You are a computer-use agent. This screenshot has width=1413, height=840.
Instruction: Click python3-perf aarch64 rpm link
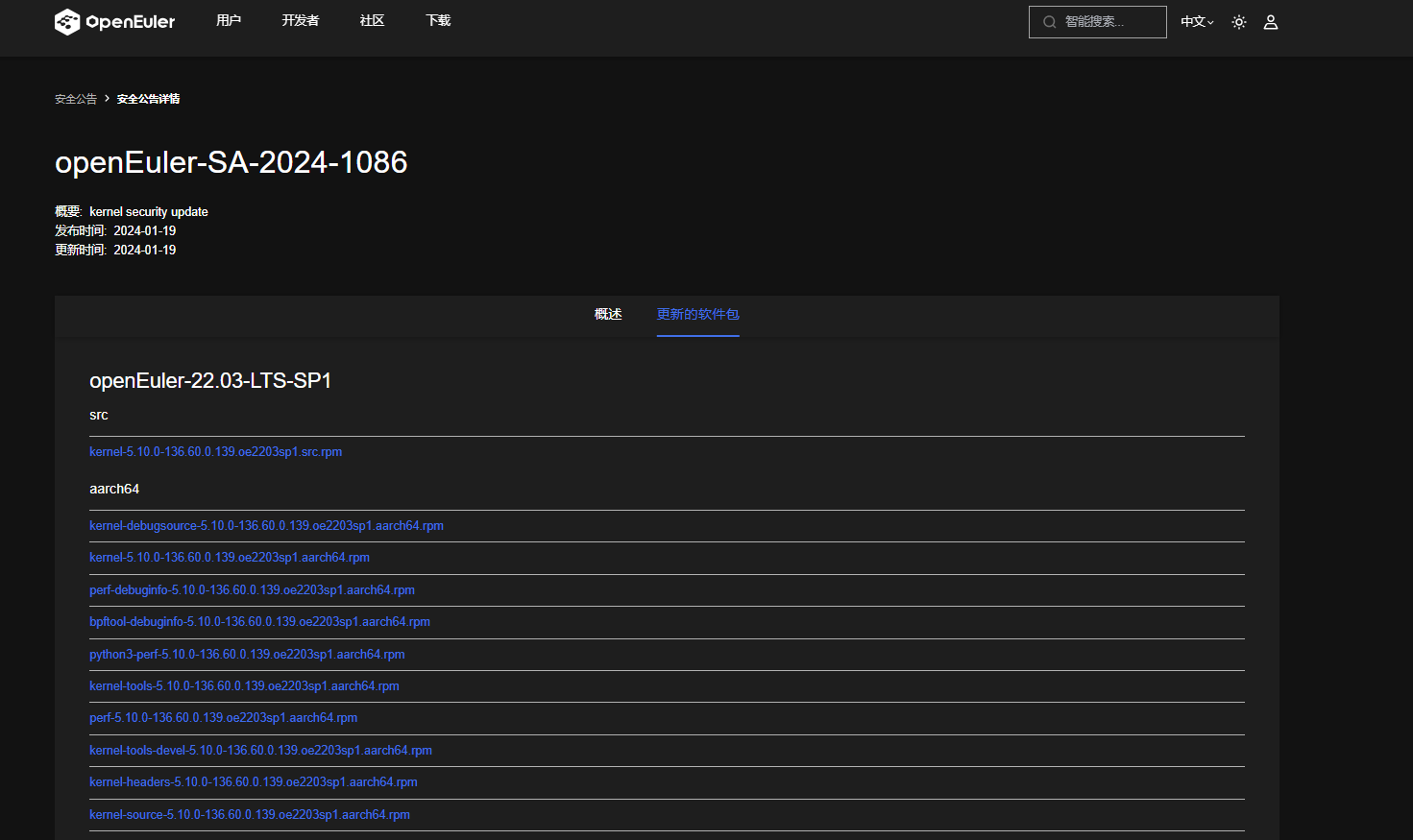point(247,655)
